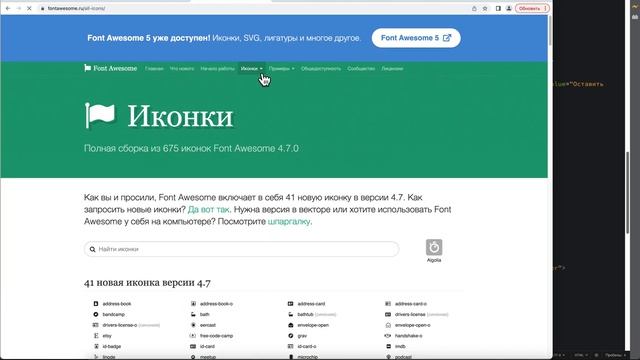Click the site lock icon

click(x=42, y=8)
